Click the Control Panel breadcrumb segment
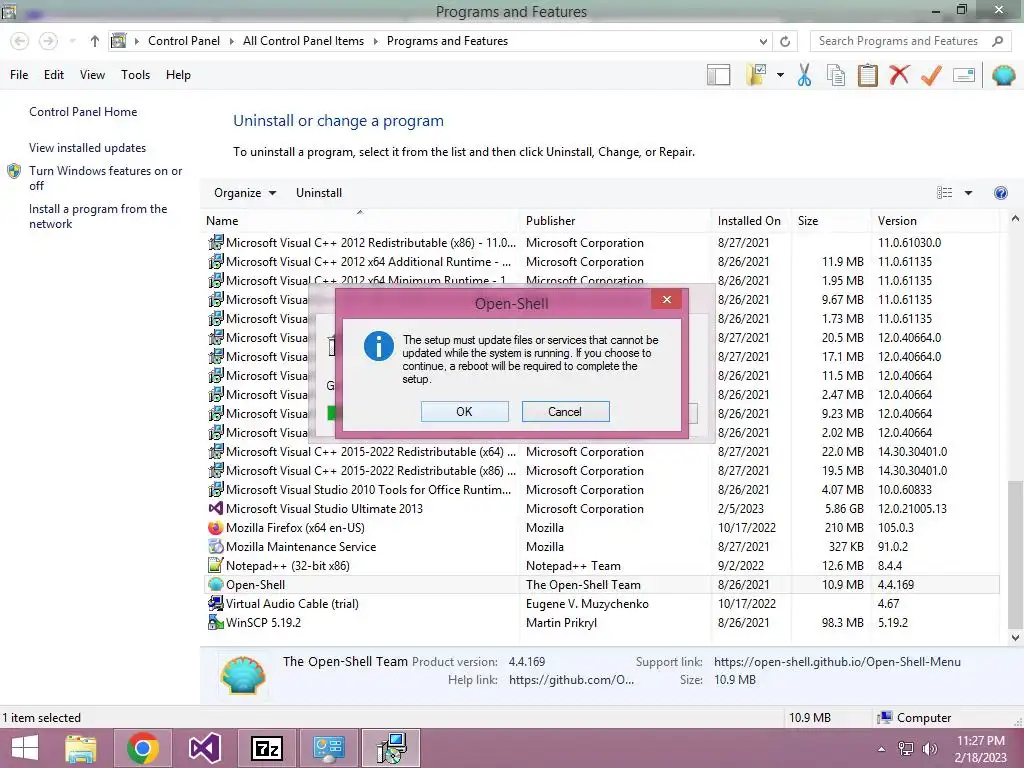The image size is (1024, 768). 184,41
